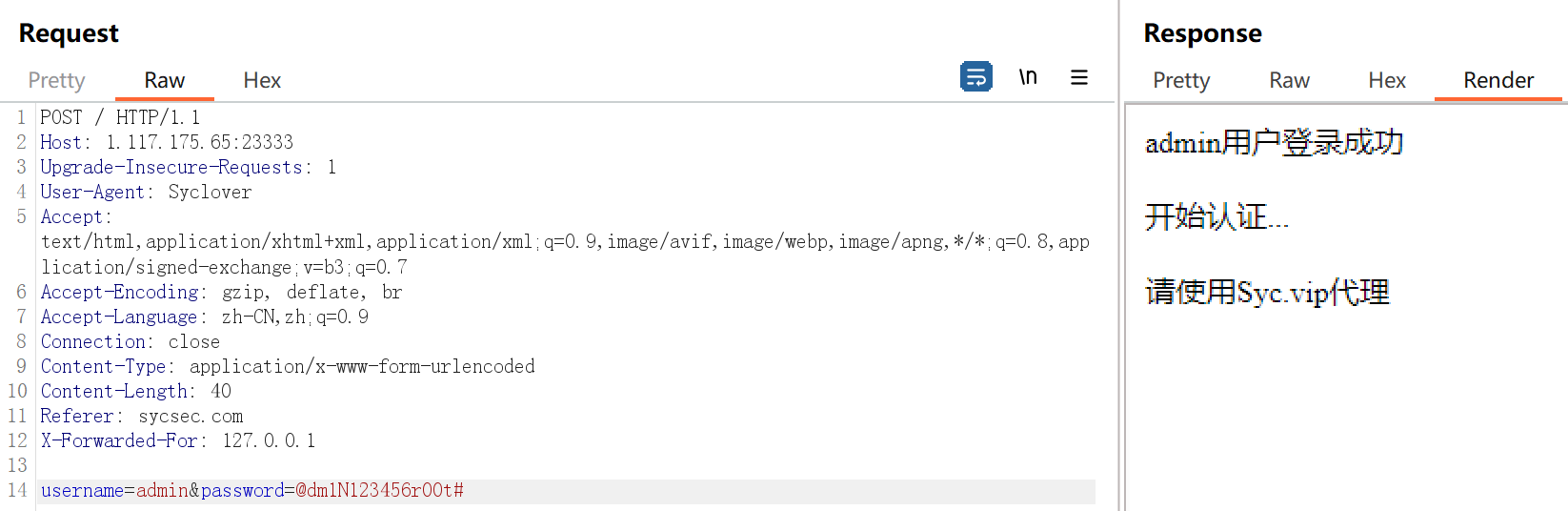Screen dimensions: 1568x511
Task: Toggle the show non-printable characters icon
Action: (x=1028, y=77)
